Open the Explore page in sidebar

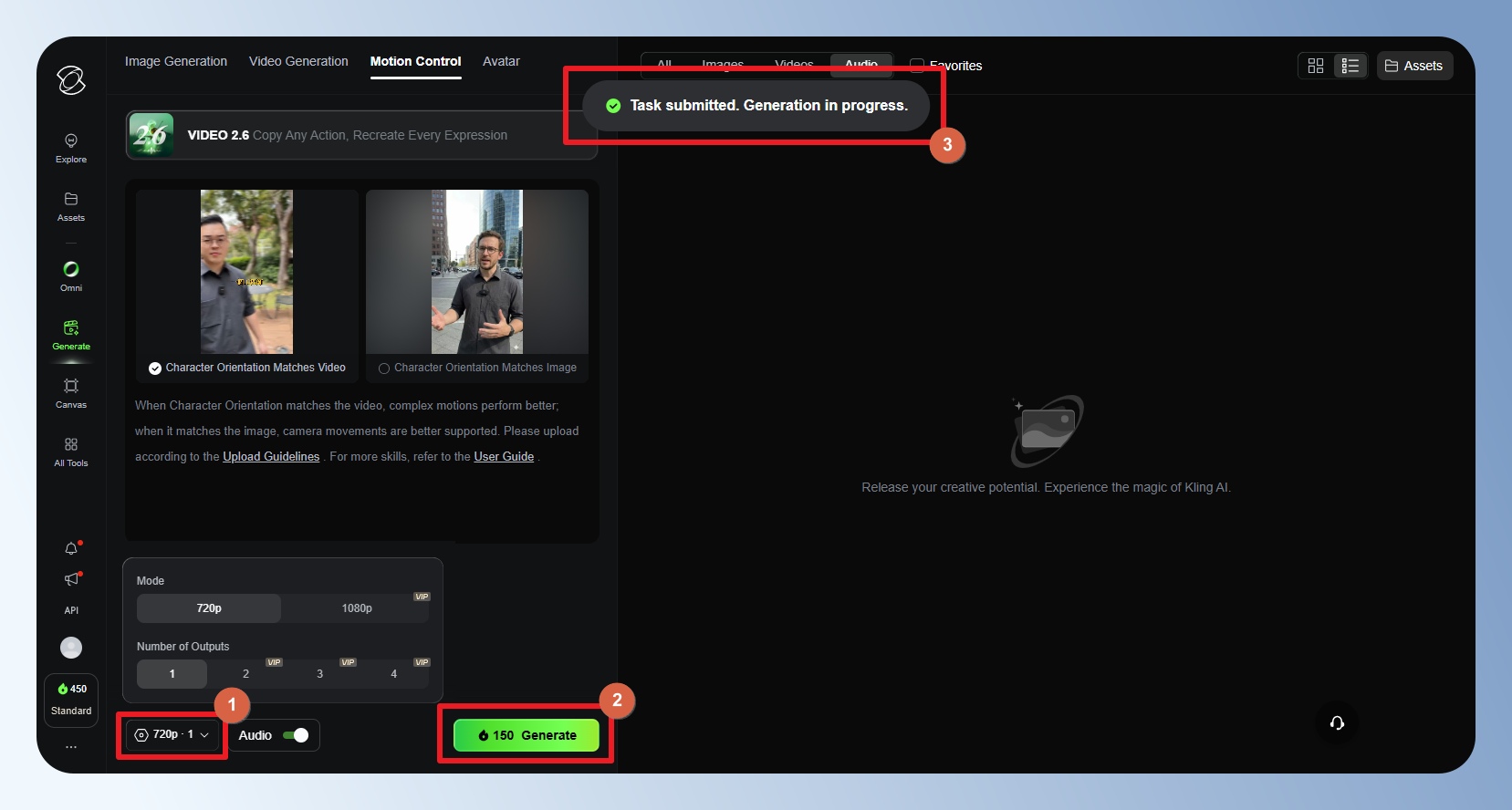(x=71, y=147)
